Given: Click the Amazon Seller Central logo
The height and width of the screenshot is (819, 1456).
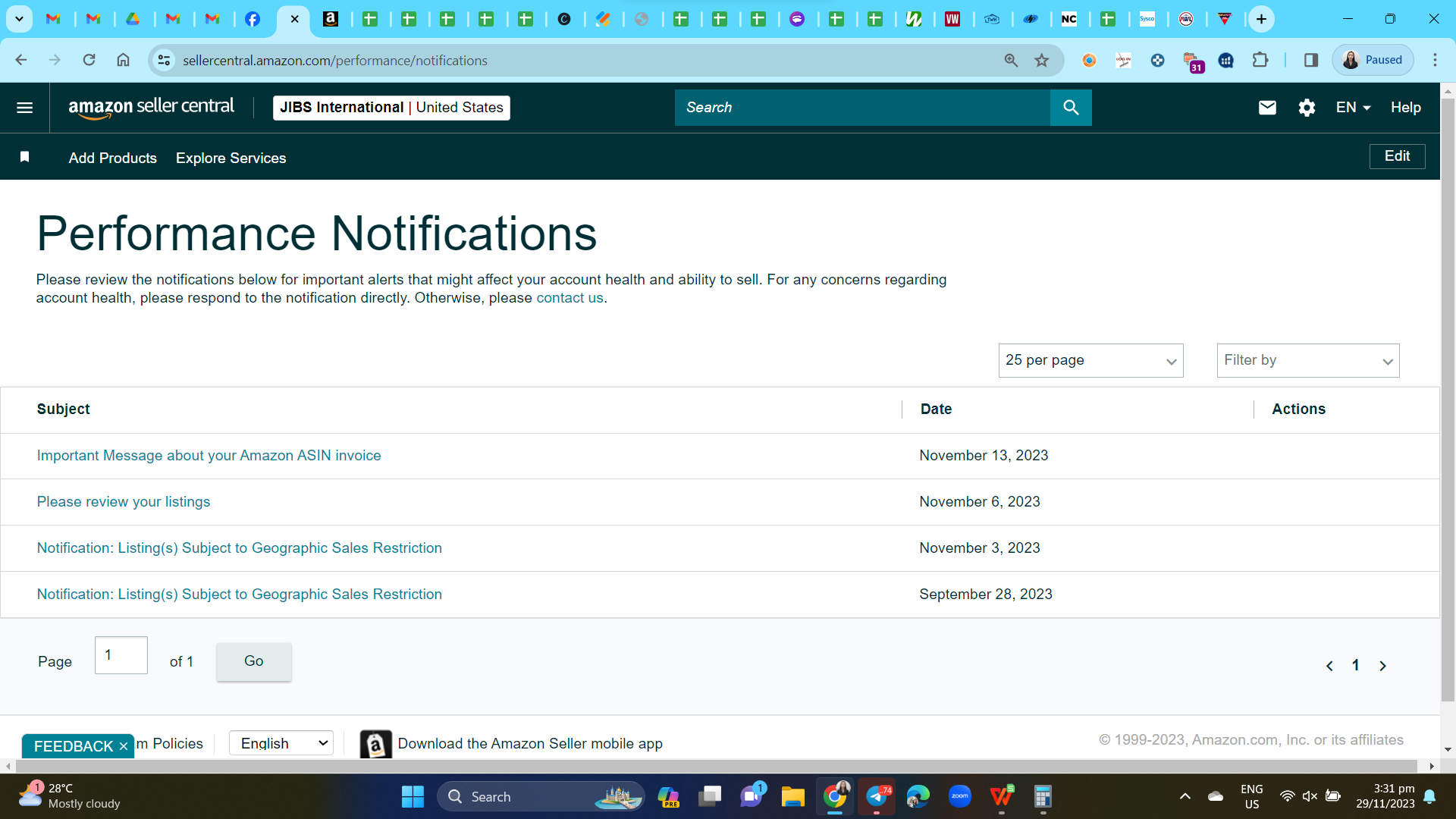Looking at the screenshot, I should point(151,108).
